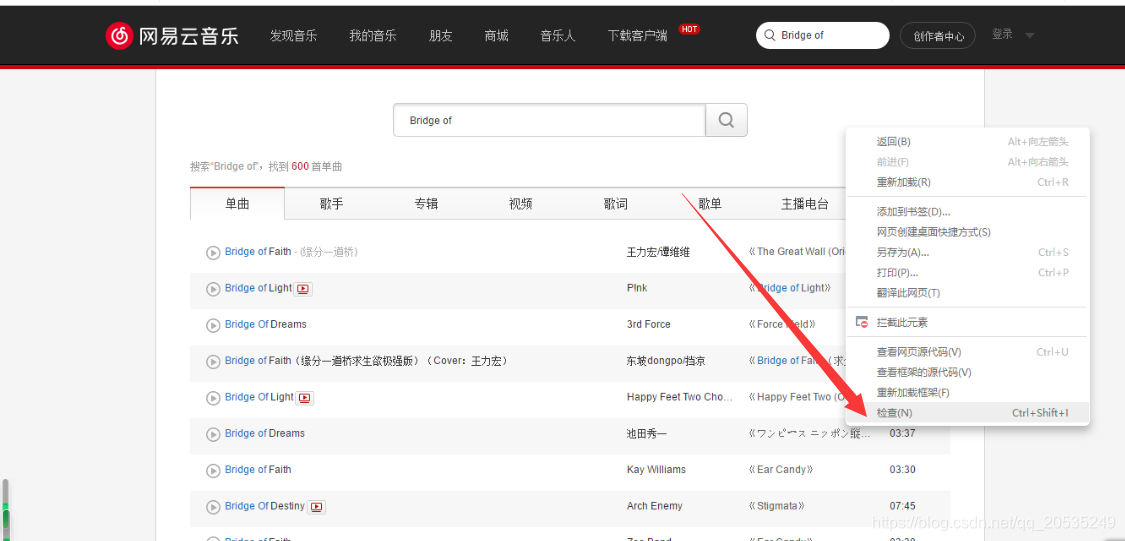
Task: Switch to the 歌手 tab
Action: click(x=331, y=204)
